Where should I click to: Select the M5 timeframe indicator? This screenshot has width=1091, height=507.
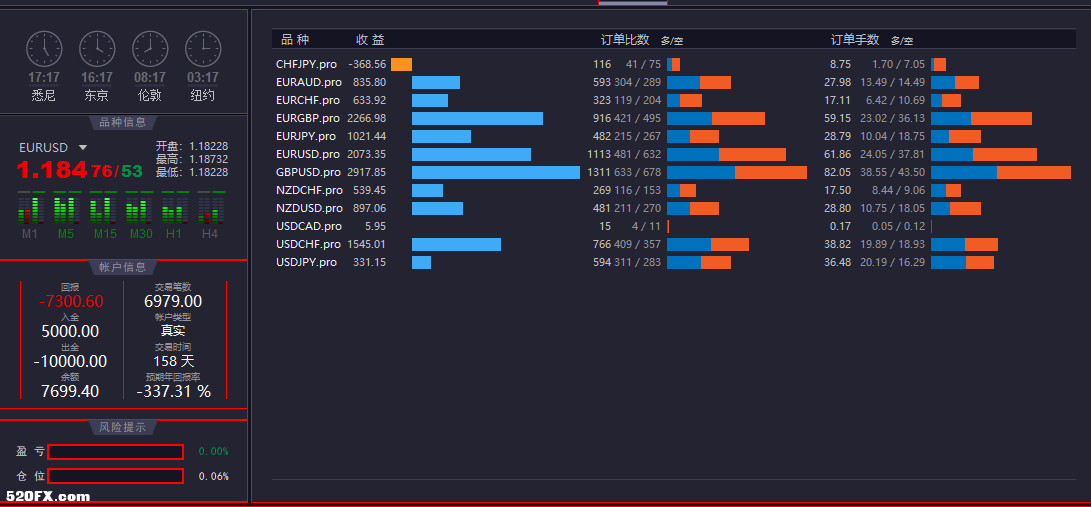coord(65,214)
